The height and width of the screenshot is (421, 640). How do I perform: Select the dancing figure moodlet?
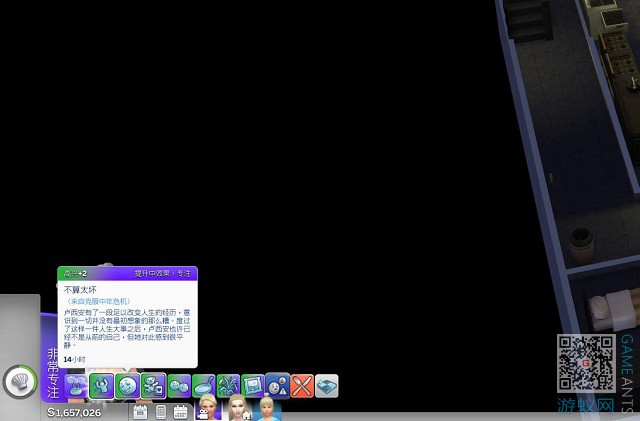pyautogui.click(x=101, y=386)
